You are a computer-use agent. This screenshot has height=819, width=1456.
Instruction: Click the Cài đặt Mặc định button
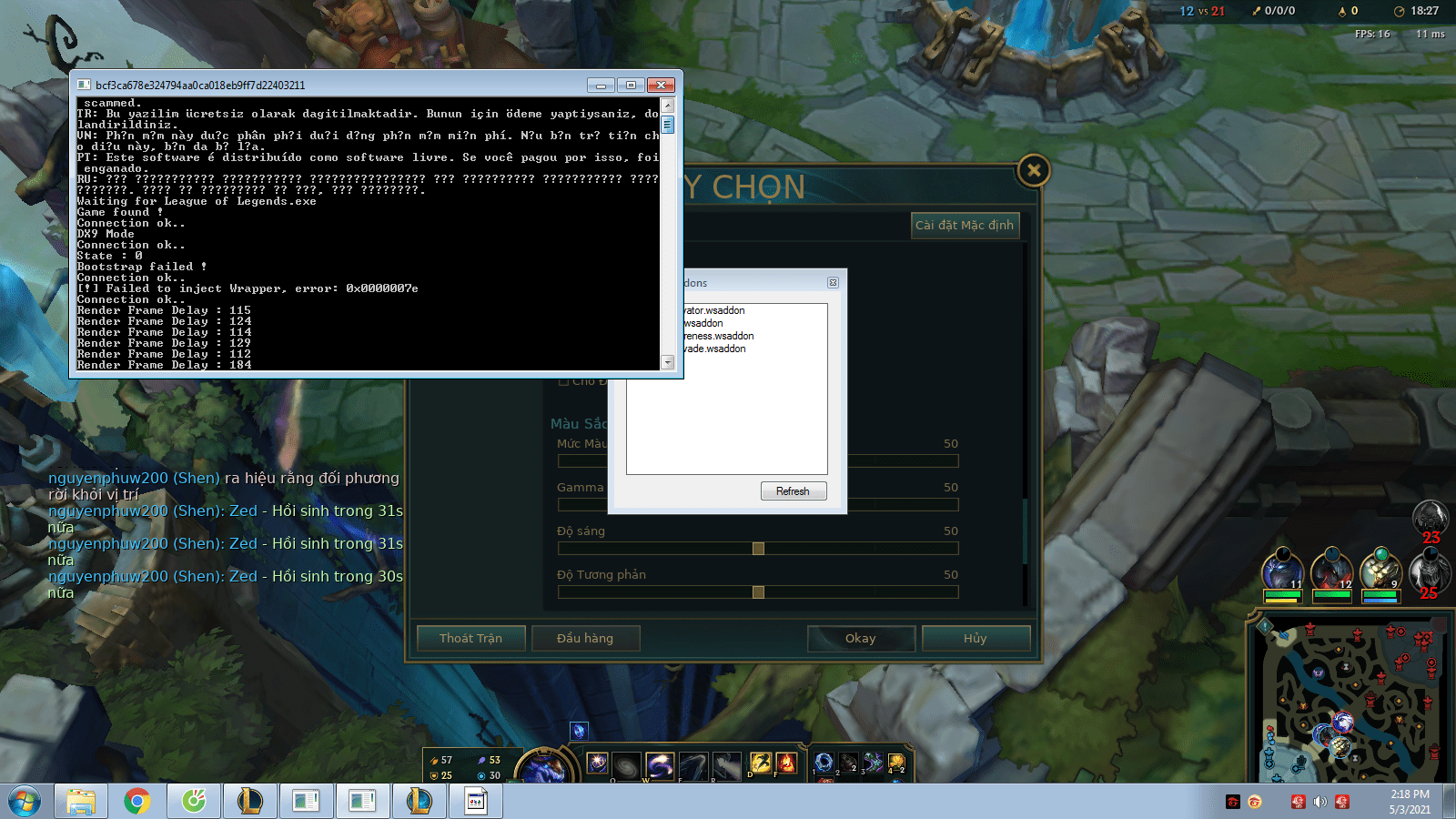(965, 226)
